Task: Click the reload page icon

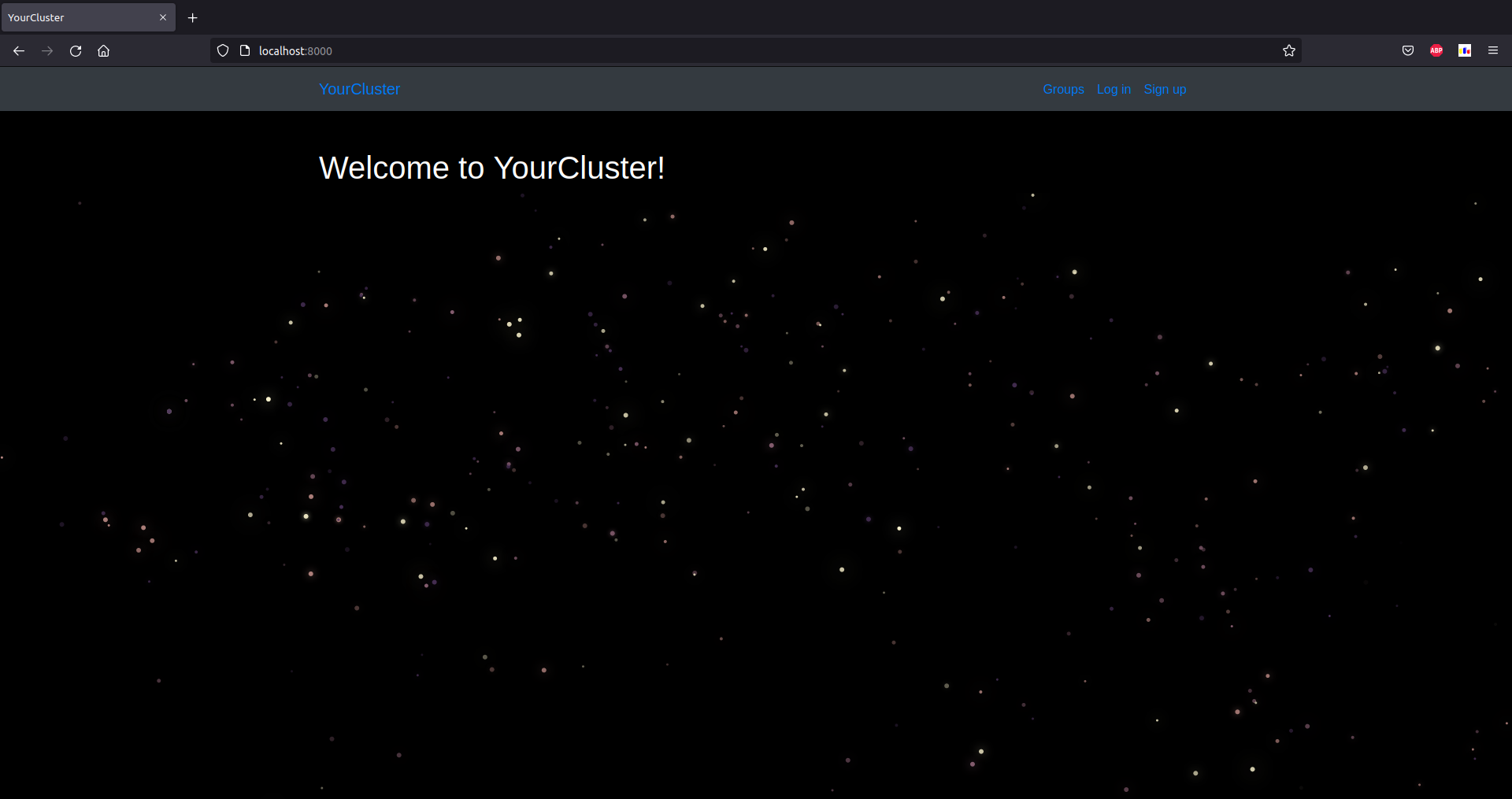Action: (x=75, y=50)
